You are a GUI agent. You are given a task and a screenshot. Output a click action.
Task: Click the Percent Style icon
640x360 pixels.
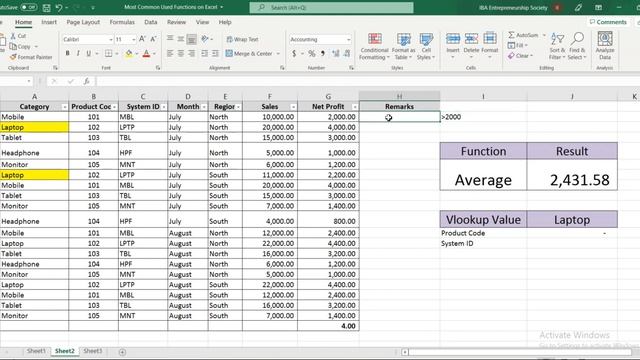coord(312,53)
